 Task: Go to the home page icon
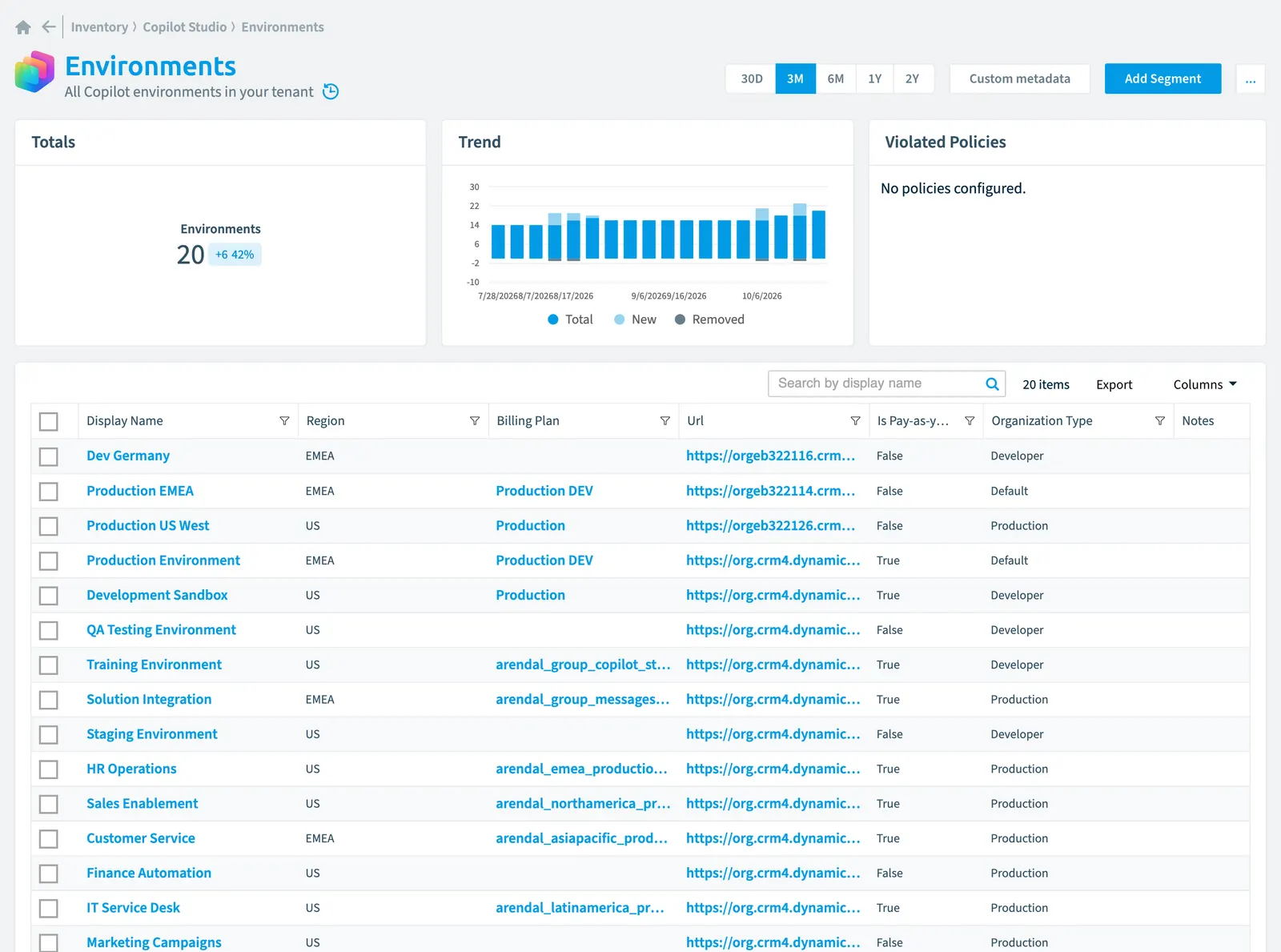(x=23, y=27)
